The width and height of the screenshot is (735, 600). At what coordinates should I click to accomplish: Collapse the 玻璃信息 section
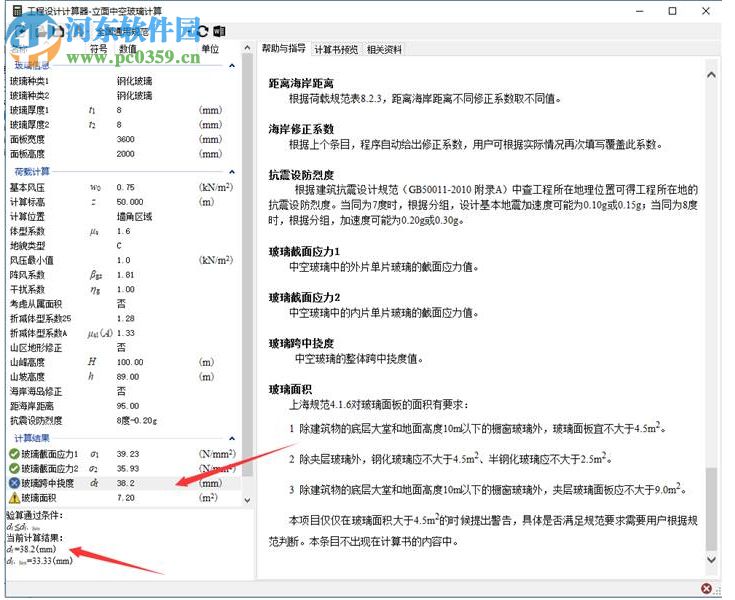pyautogui.click(x=232, y=66)
